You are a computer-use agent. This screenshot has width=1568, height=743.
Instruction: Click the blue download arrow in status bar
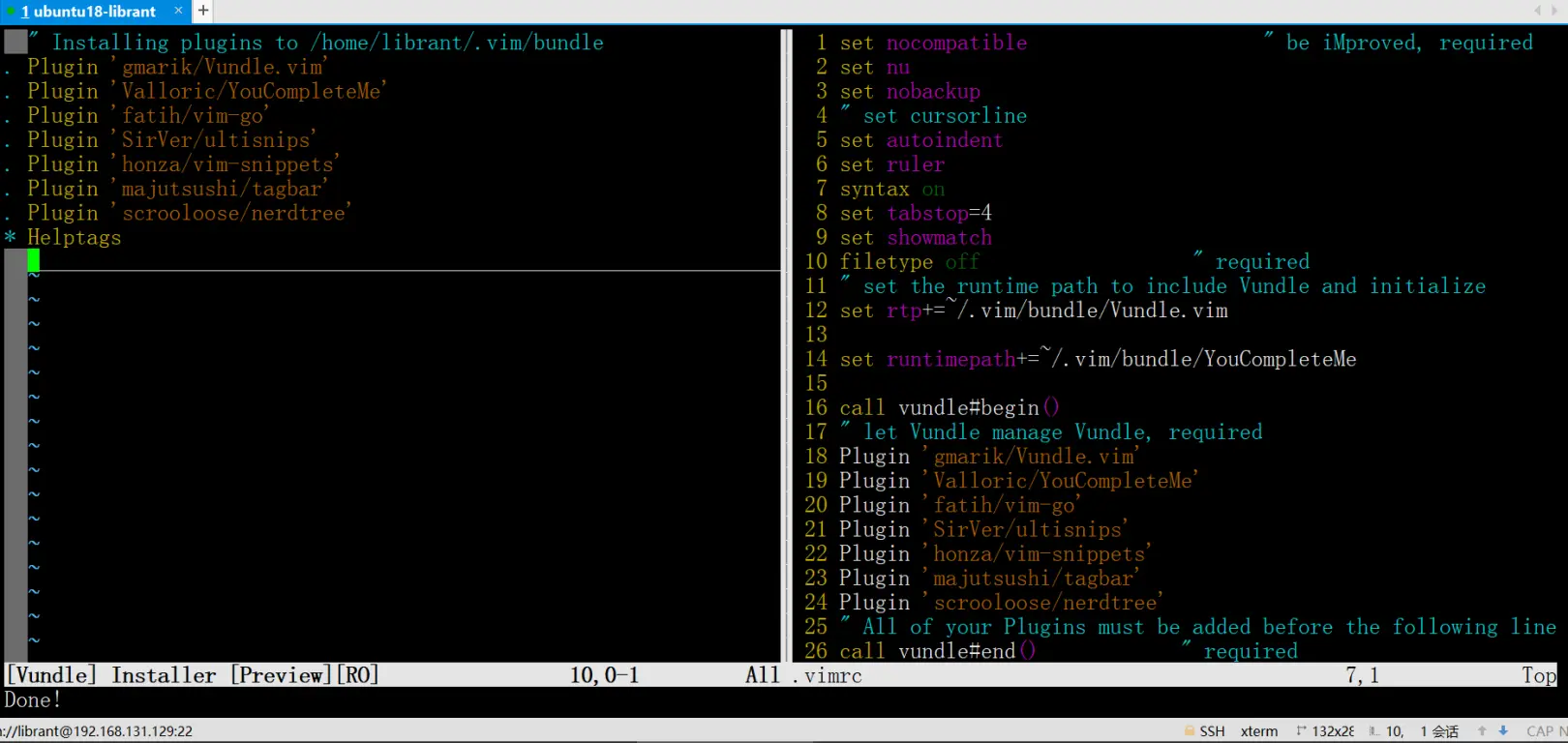tap(1503, 731)
